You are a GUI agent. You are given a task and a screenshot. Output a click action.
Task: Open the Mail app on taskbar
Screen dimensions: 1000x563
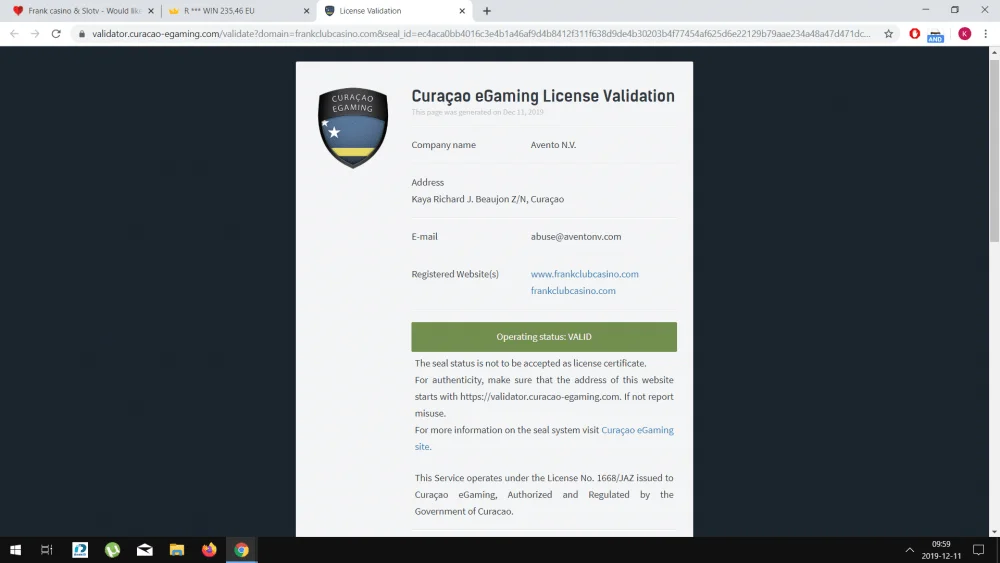(x=145, y=550)
